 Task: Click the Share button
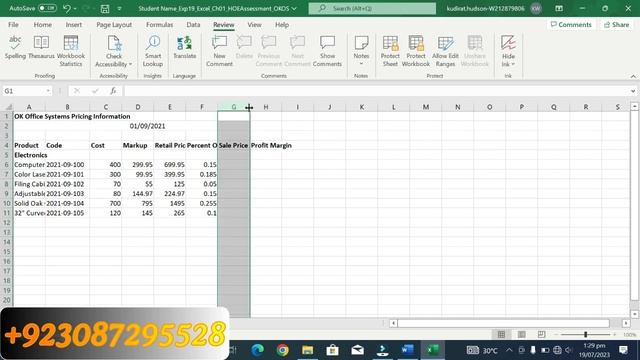click(x=616, y=24)
